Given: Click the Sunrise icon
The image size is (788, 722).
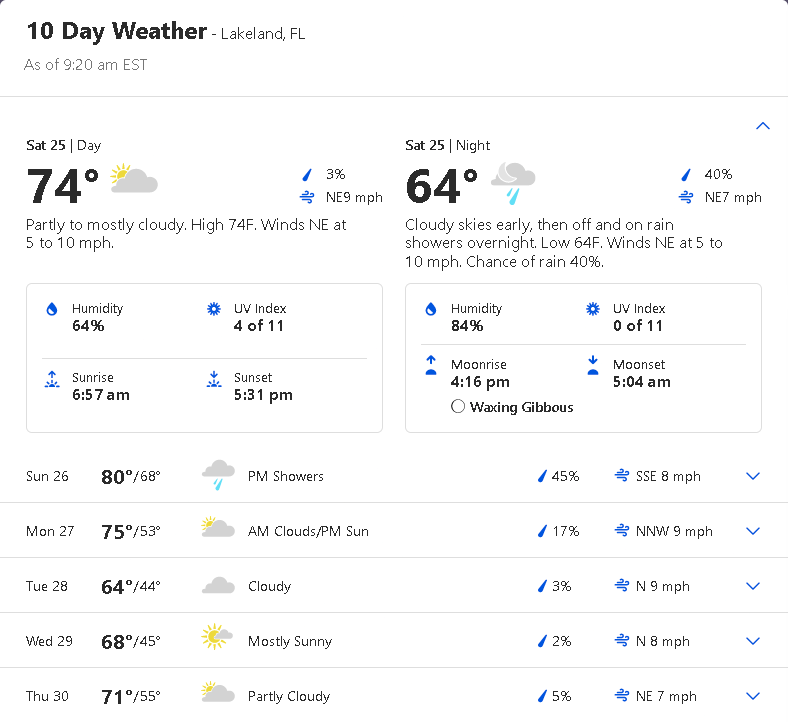Looking at the screenshot, I should click(x=52, y=379).
